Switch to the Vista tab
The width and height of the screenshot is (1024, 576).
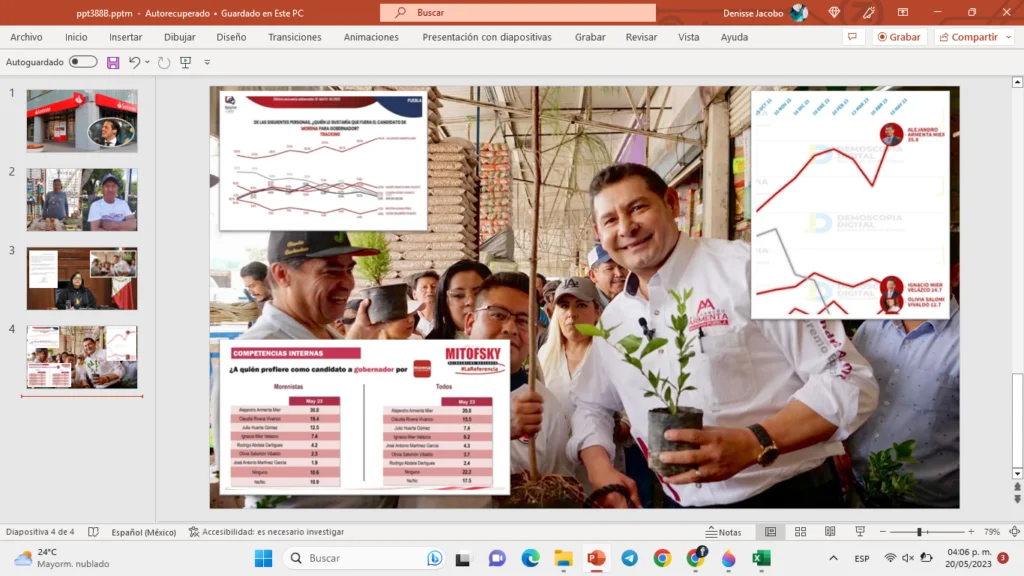[x=688, y=37]
